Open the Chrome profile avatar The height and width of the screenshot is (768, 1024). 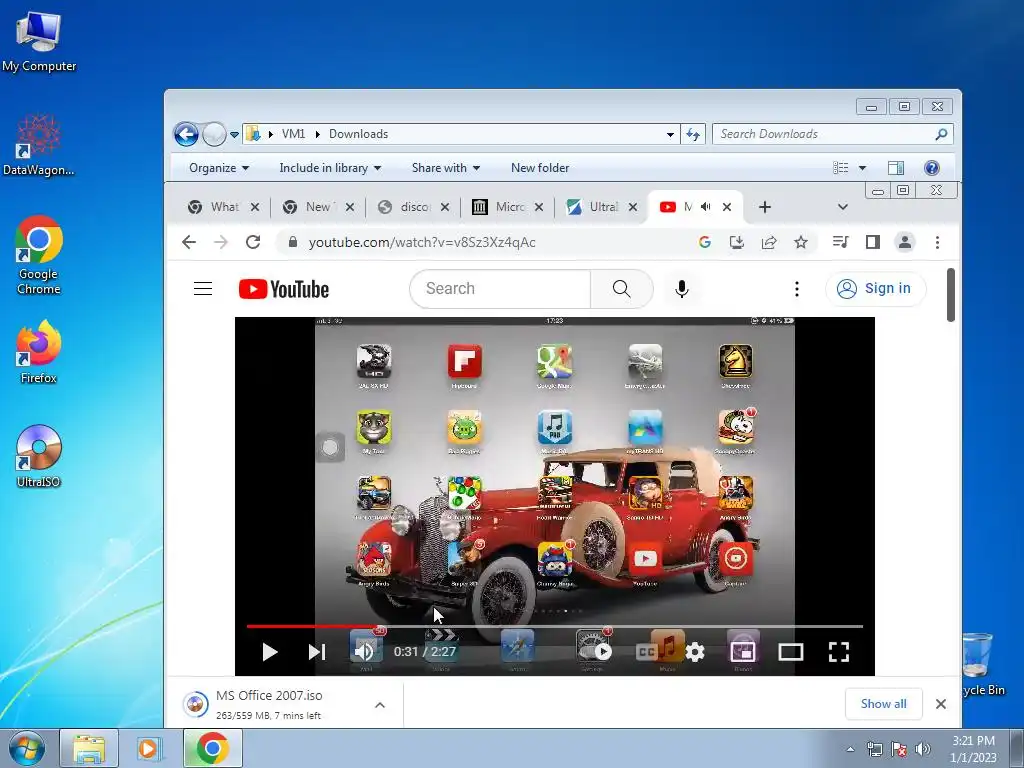pos(904,242)
